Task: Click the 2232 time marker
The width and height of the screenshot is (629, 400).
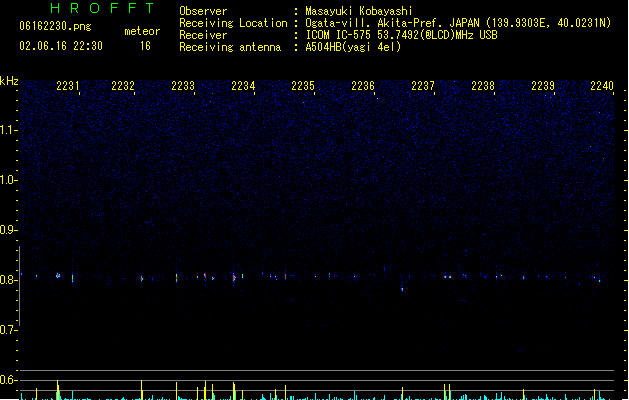Action: pos(123,86)
